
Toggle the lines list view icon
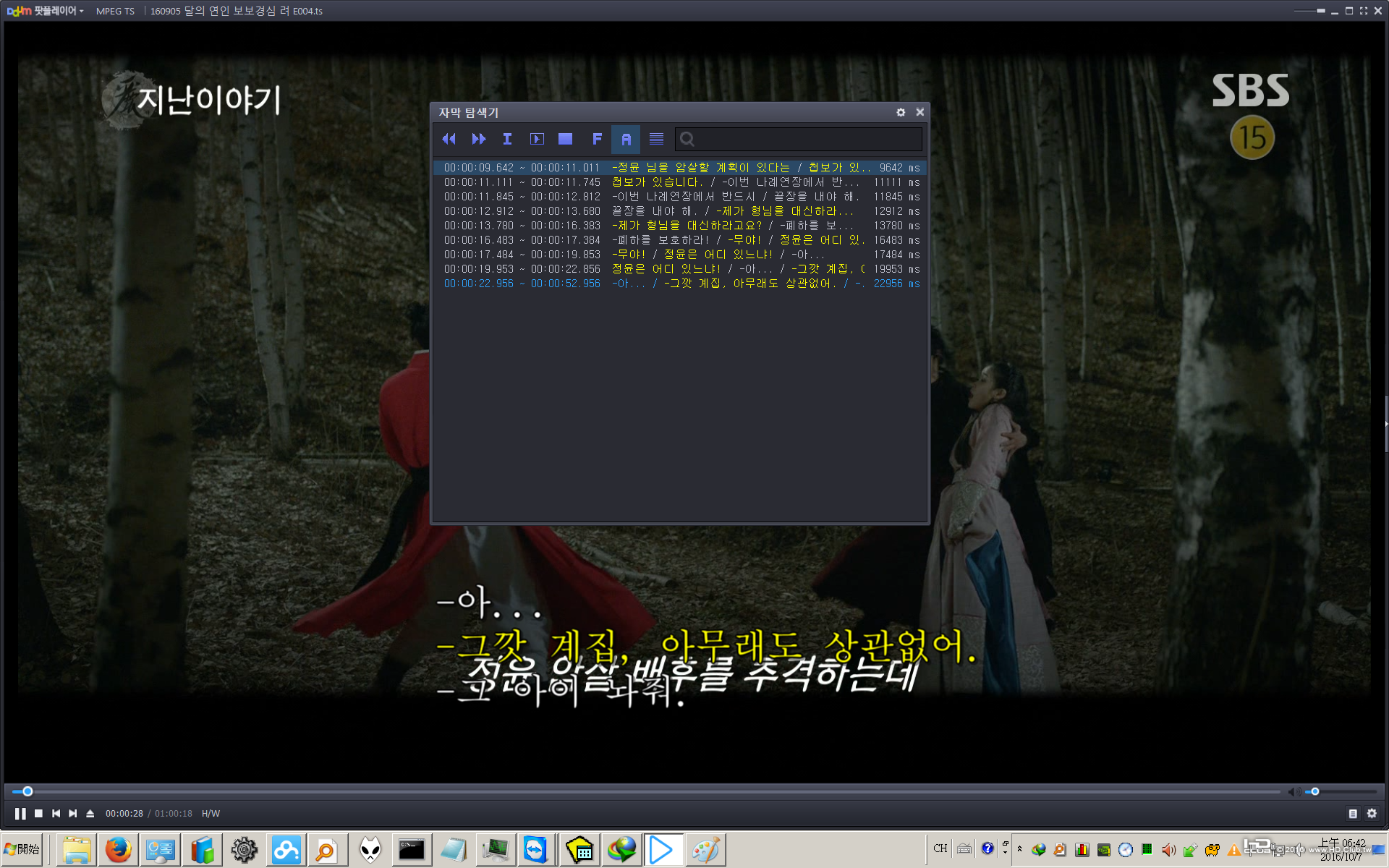(x=656, y=139)
